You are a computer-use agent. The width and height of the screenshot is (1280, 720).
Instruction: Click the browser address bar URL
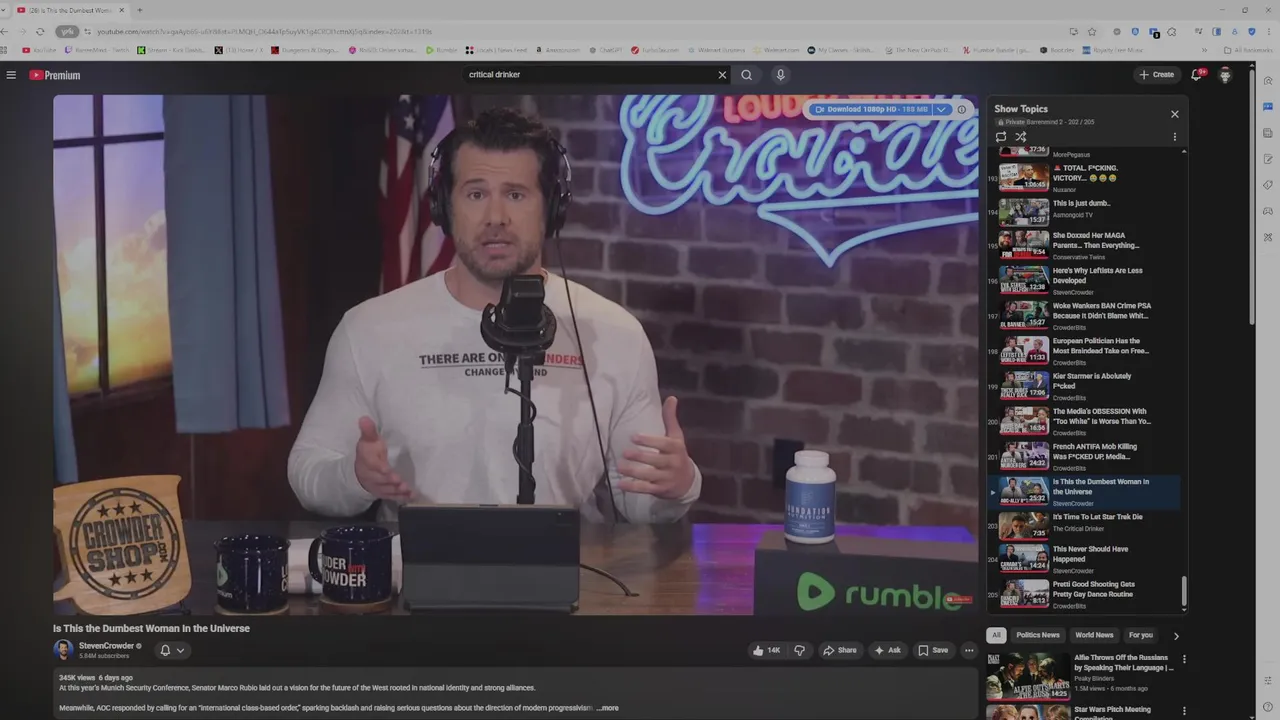tap(265, 32)
